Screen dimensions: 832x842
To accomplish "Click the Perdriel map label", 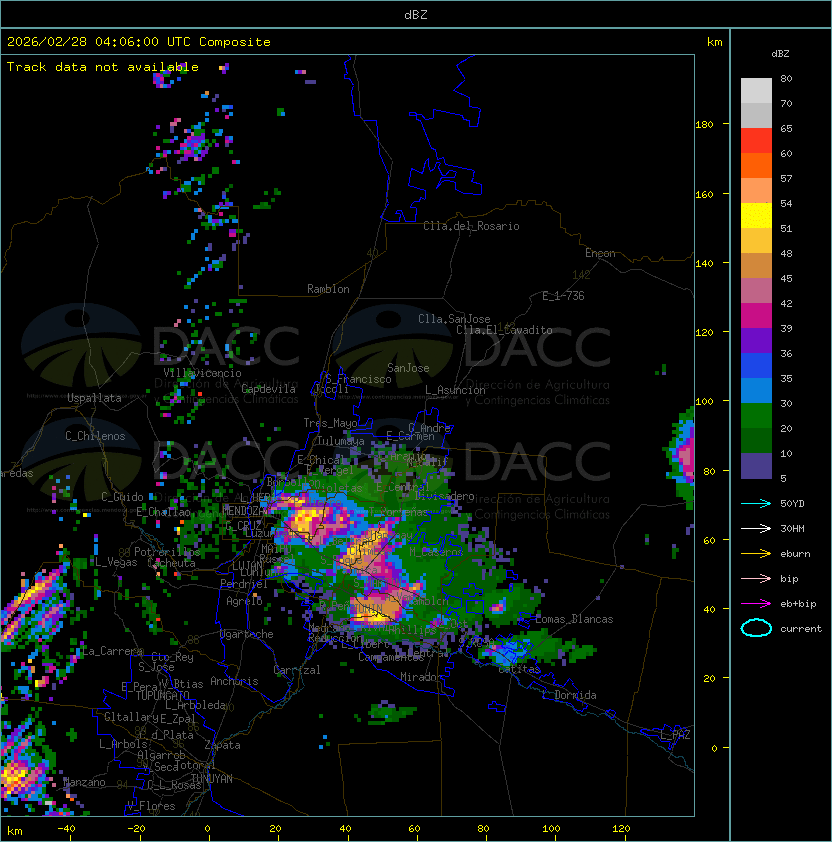I will tap(244, 584).
